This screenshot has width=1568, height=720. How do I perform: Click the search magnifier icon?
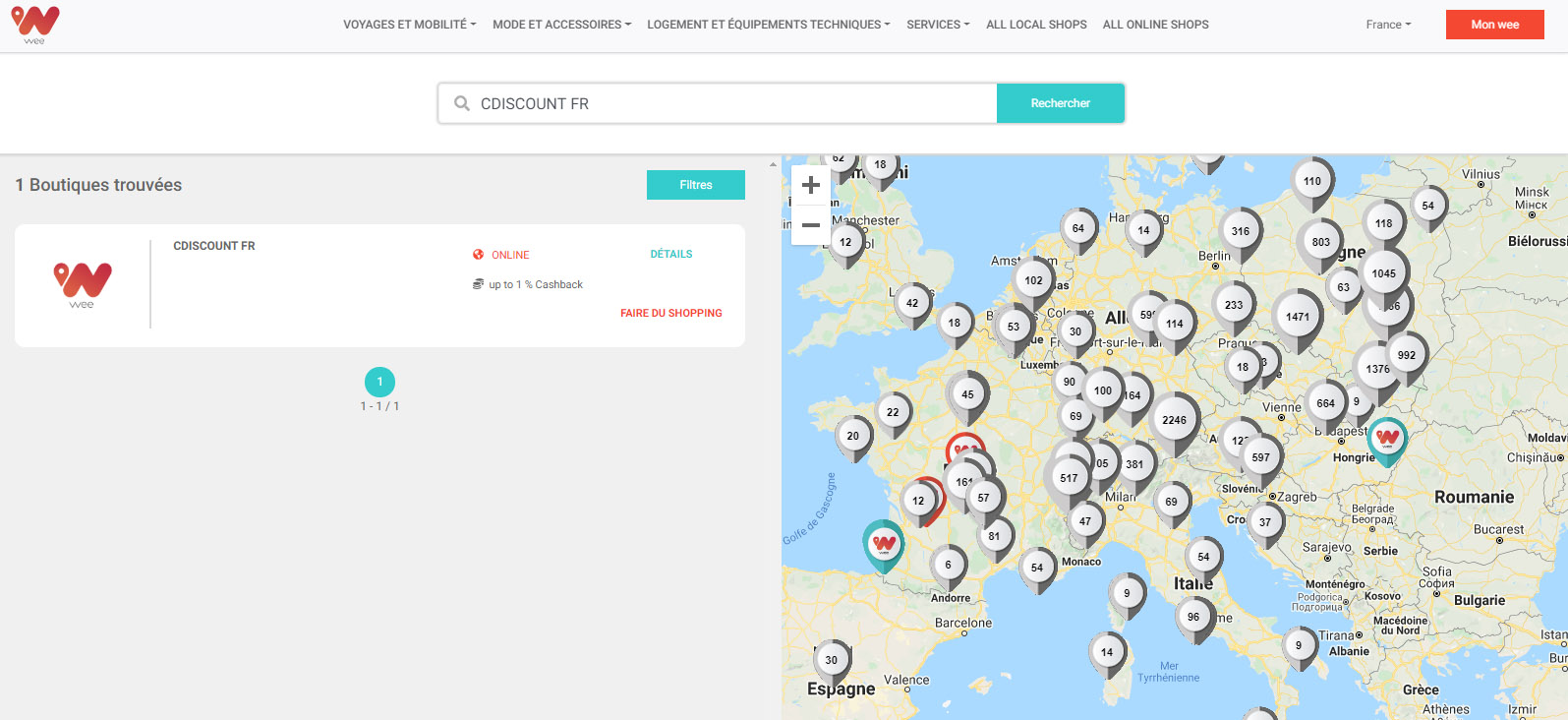461,103
